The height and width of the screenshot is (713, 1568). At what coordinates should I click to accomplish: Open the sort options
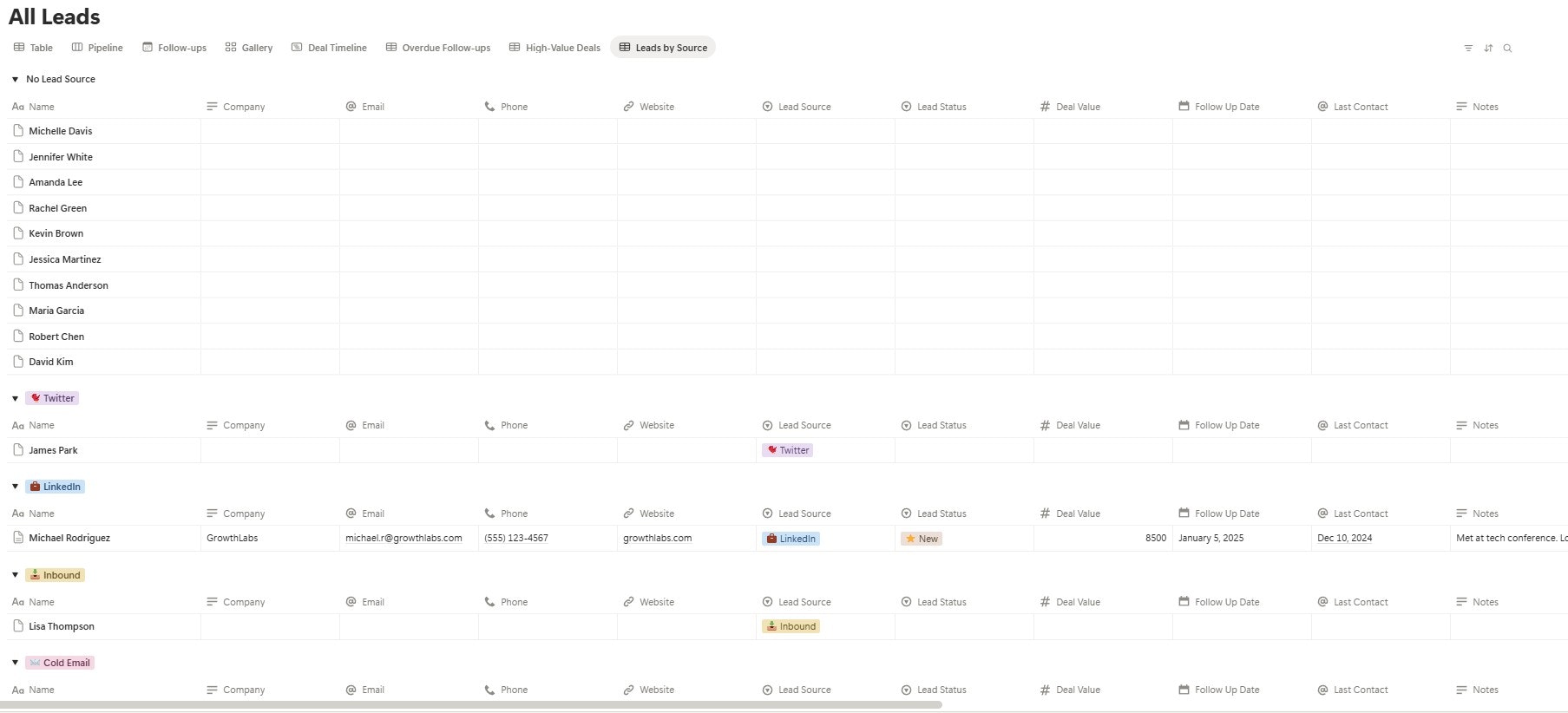pos(1488,49)
